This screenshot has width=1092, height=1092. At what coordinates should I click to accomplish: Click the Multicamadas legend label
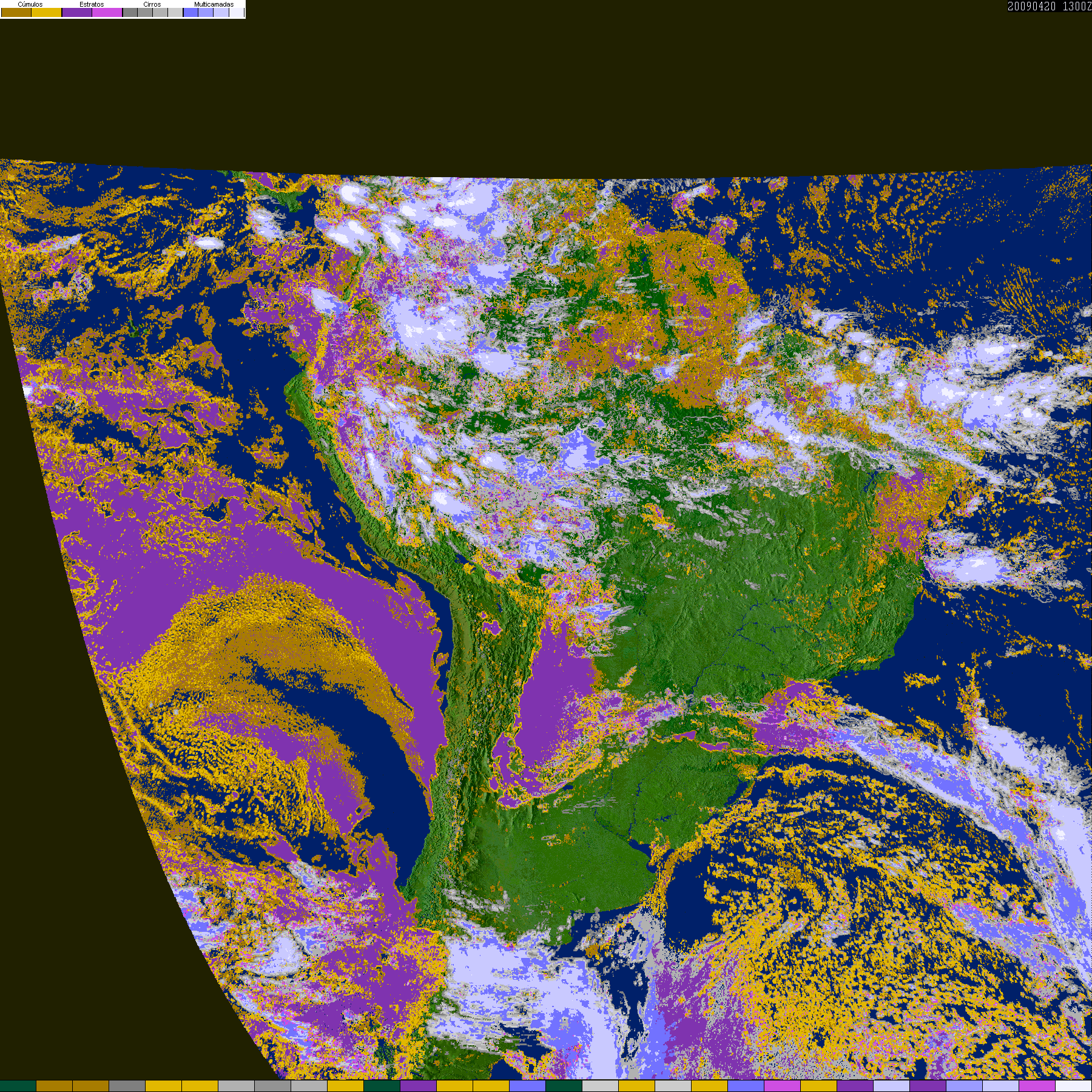[x=214, y=4]
